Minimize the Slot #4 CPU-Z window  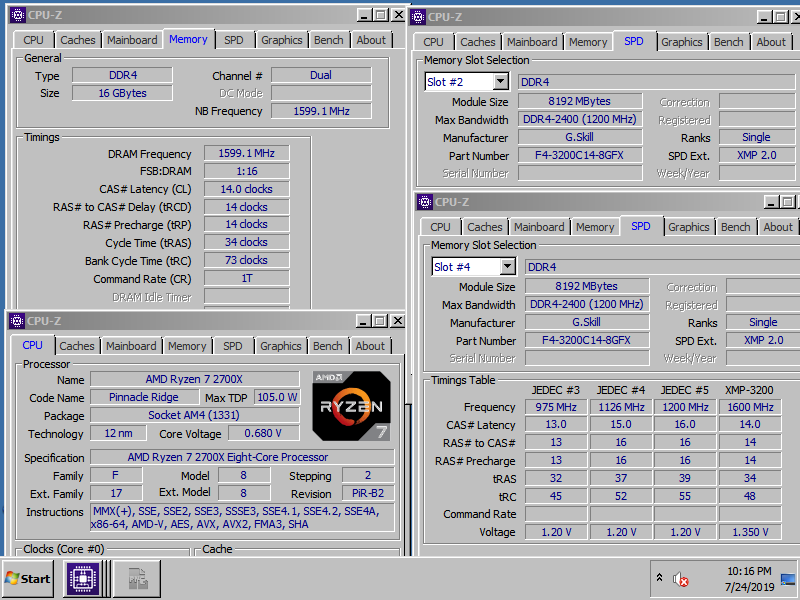771,202
